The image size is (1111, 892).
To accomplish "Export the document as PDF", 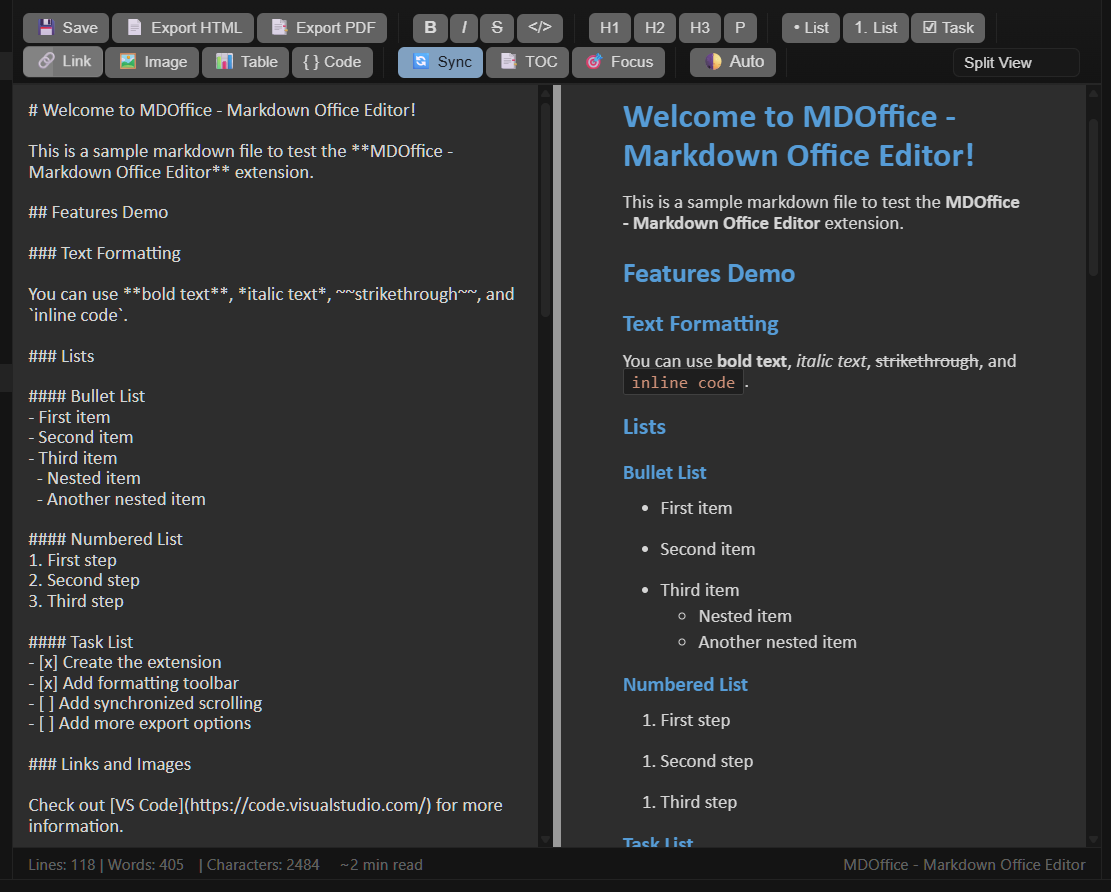I will click(x=322, y=28).
